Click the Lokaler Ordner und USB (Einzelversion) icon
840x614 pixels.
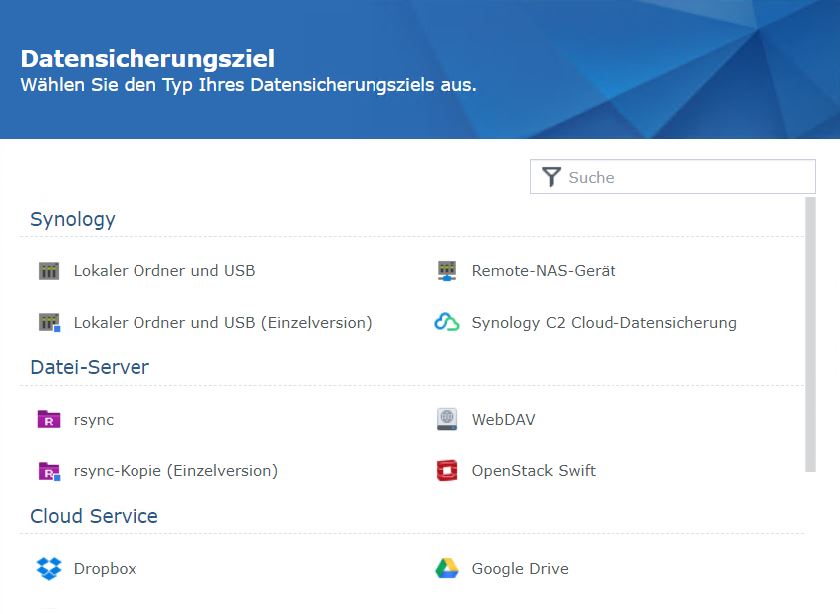(x=47, y=322)
